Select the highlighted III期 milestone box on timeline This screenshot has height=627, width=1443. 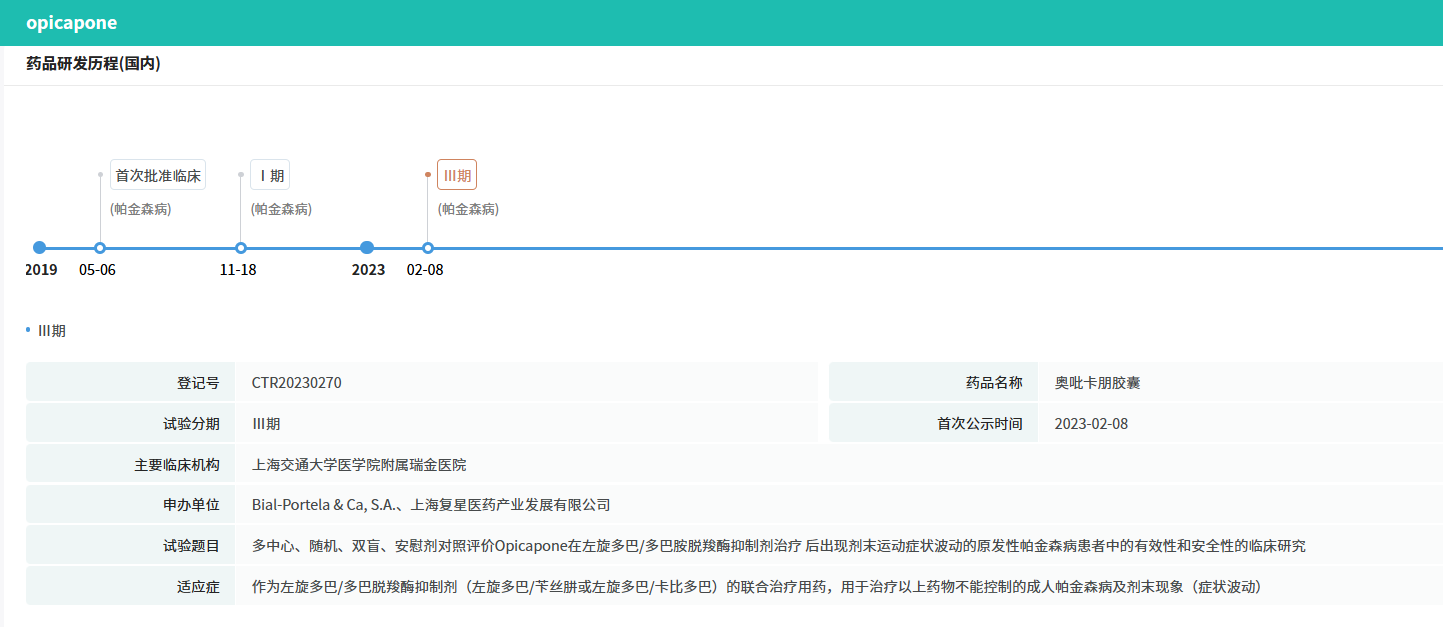[x=457, y=176]
